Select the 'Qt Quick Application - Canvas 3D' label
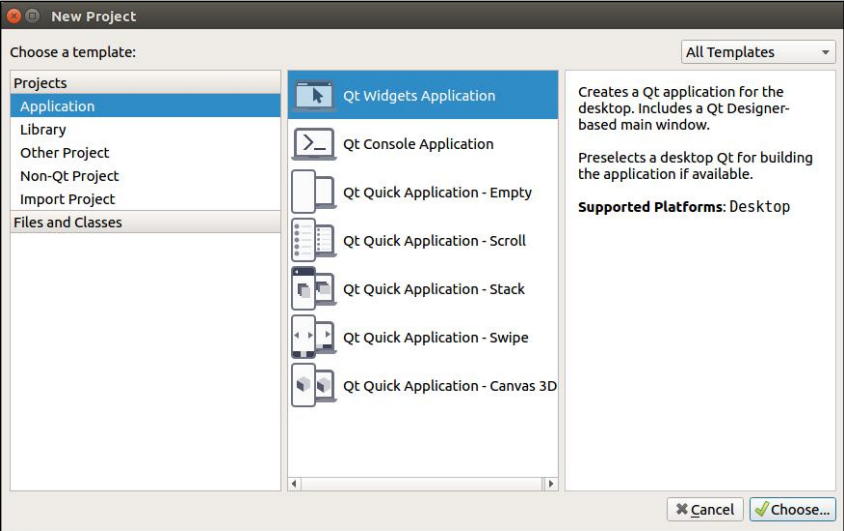844x531 pixels. [450, 386]
